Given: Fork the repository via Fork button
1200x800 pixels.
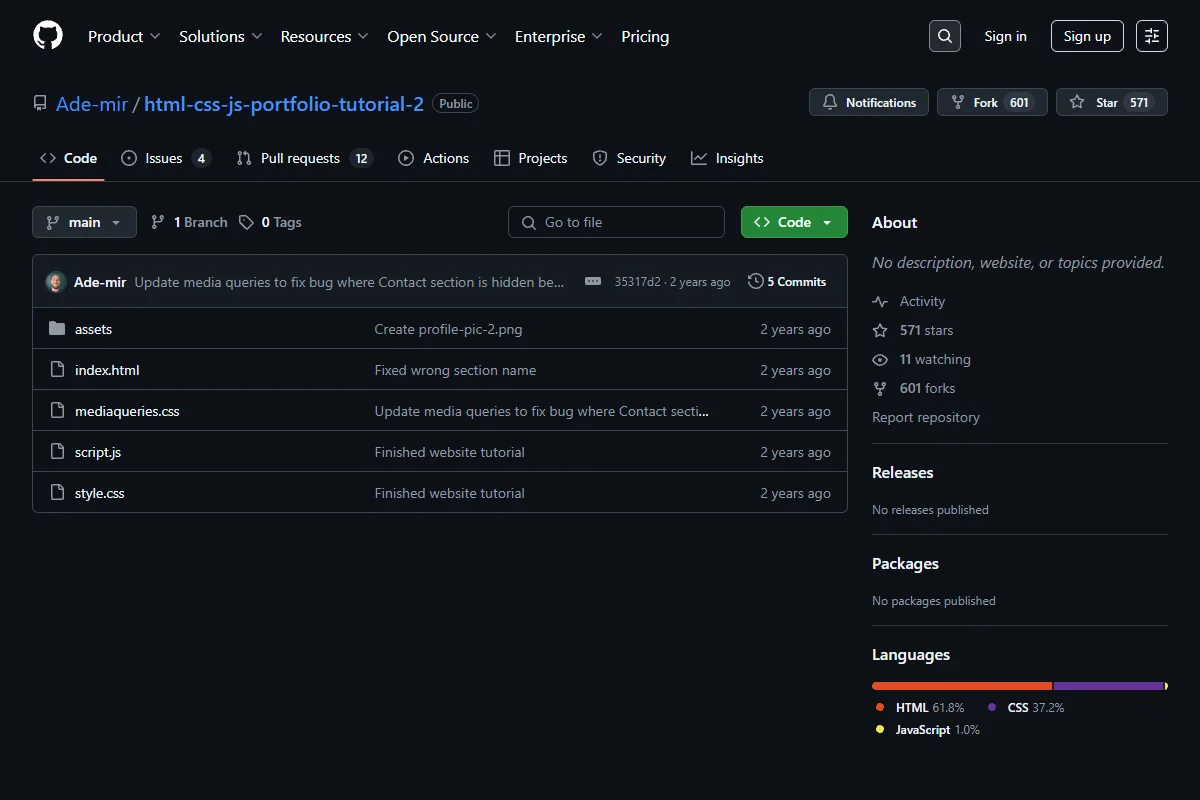Looking at the screenshot, I should point(992,103).
